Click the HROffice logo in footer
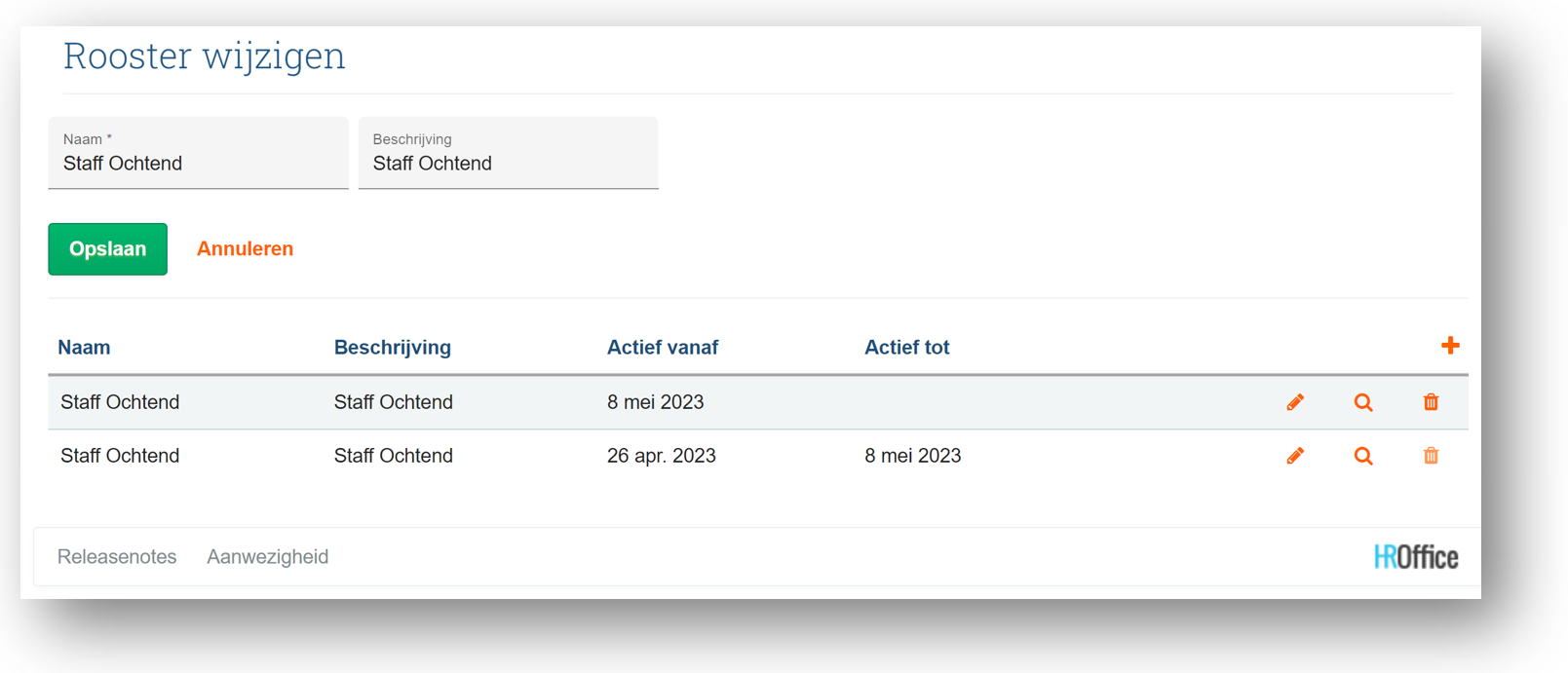1568x673 pixels. (1416, 557)
